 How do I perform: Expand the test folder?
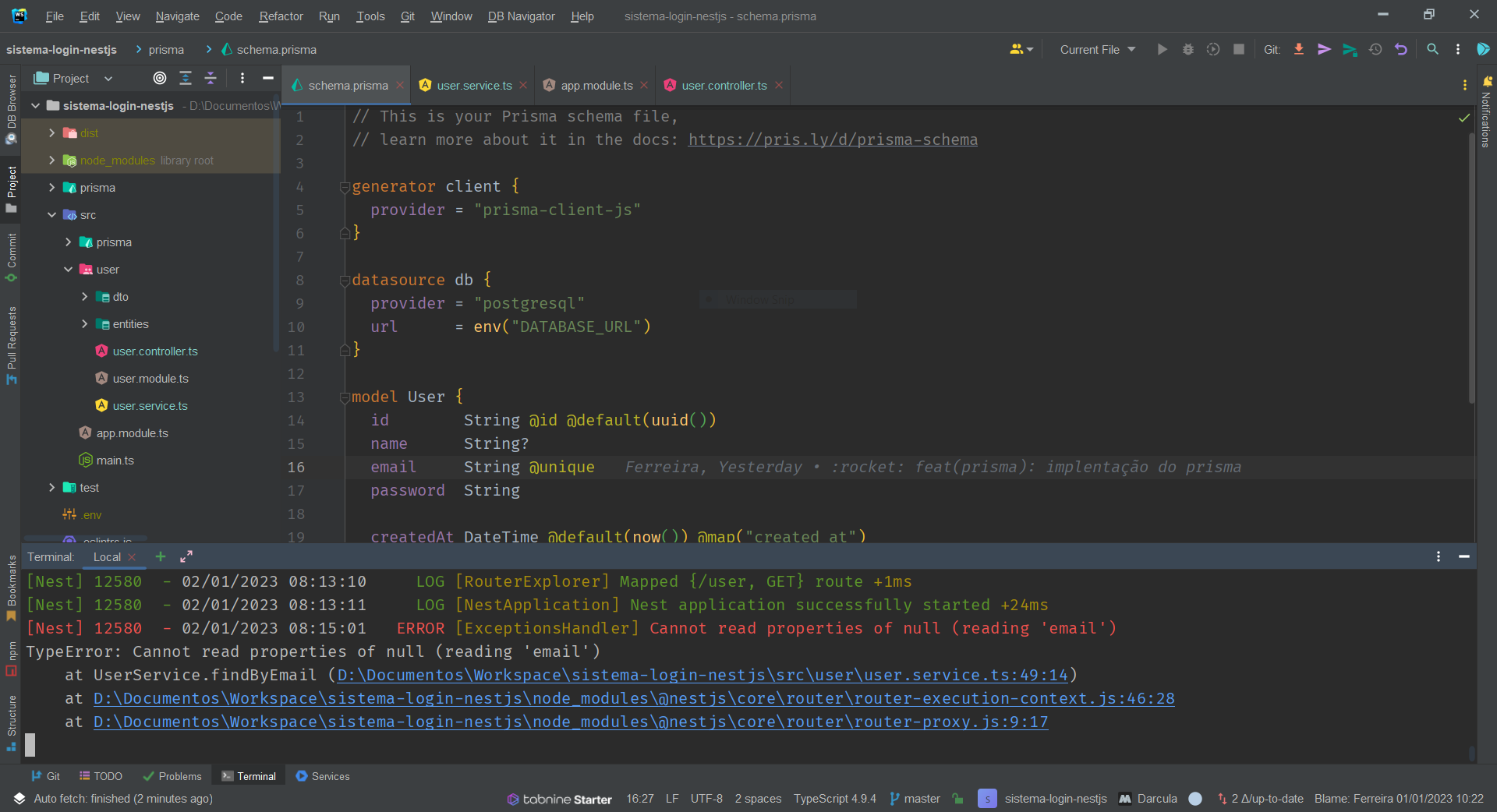(x=51, y=488)
